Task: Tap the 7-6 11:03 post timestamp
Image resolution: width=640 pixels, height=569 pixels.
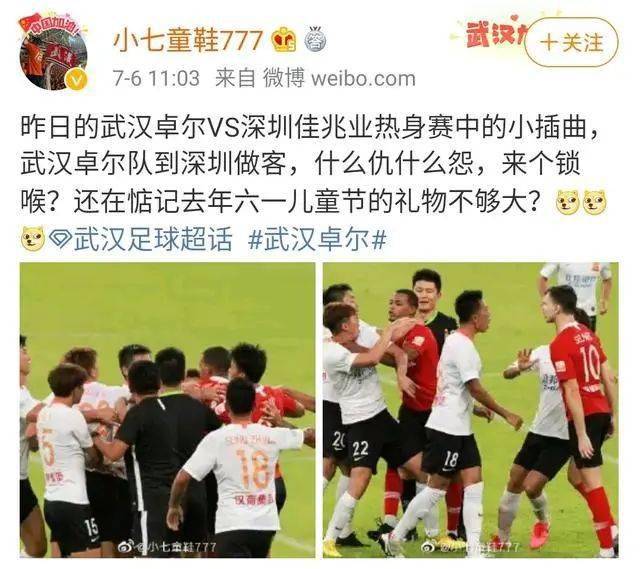Action: pos(156,78)
